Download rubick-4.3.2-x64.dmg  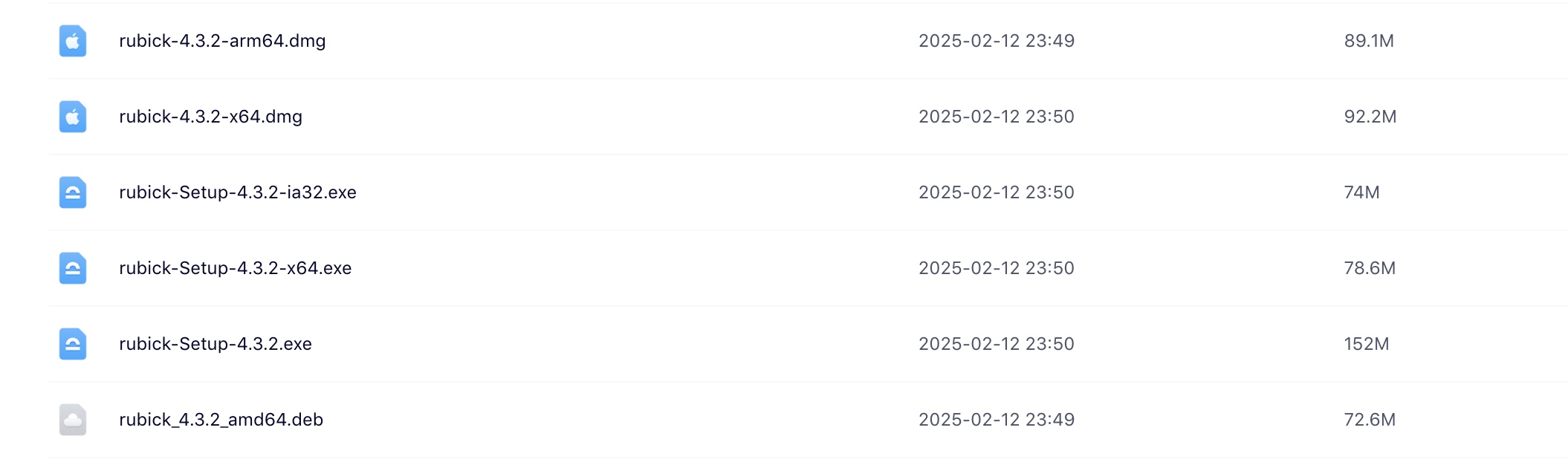click(210, 117)
